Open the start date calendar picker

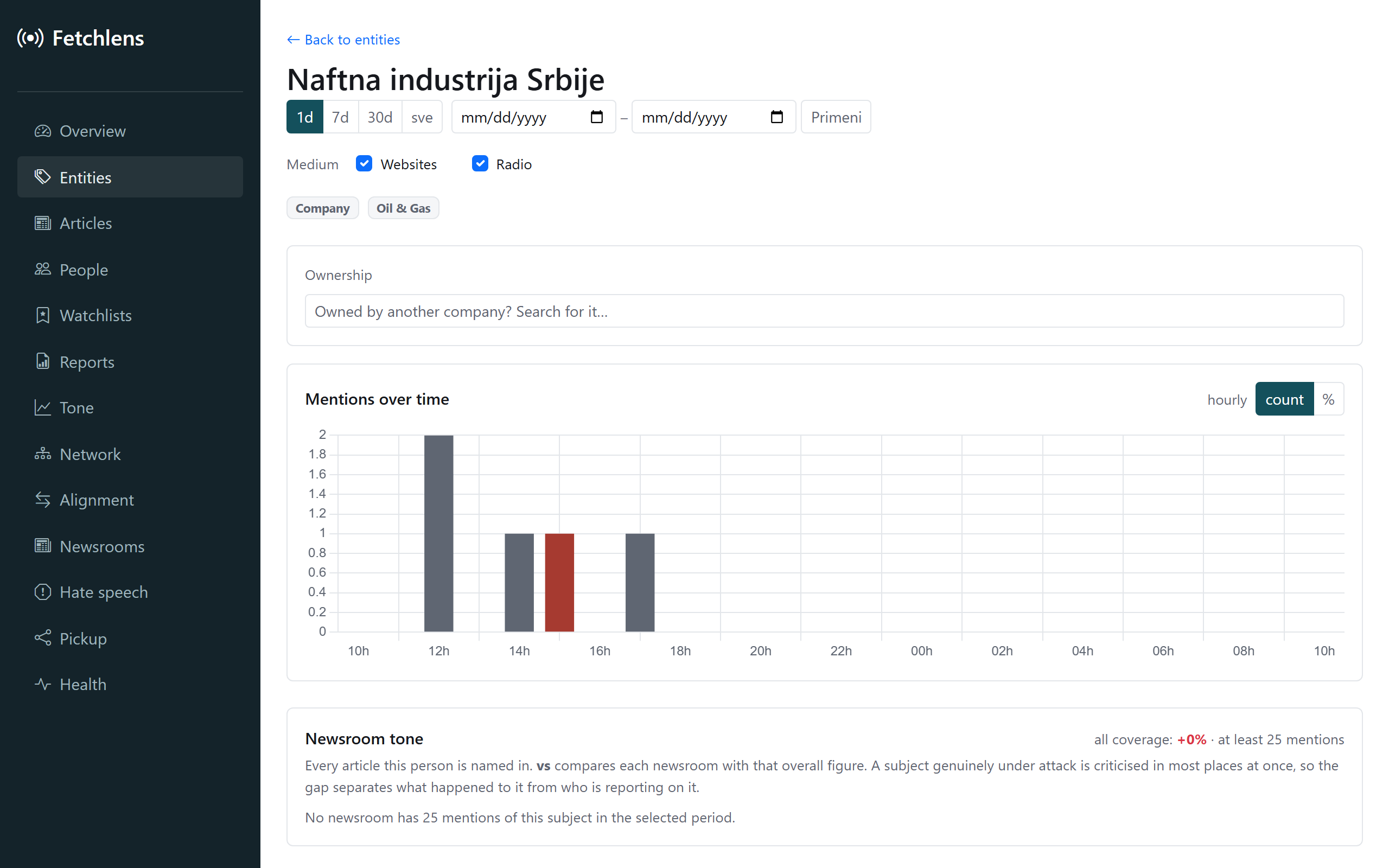597,117
